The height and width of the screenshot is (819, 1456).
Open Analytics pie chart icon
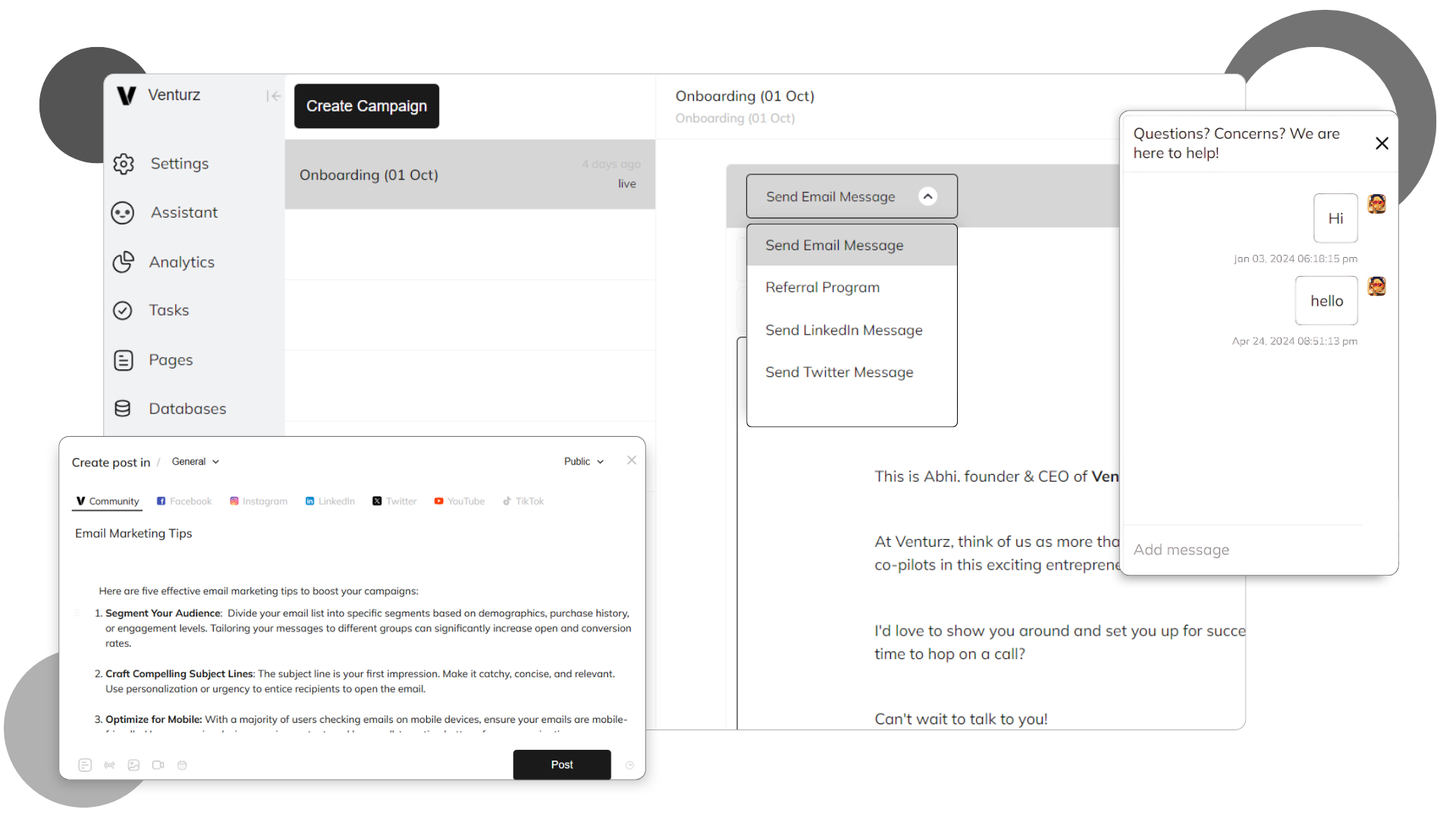123,262
